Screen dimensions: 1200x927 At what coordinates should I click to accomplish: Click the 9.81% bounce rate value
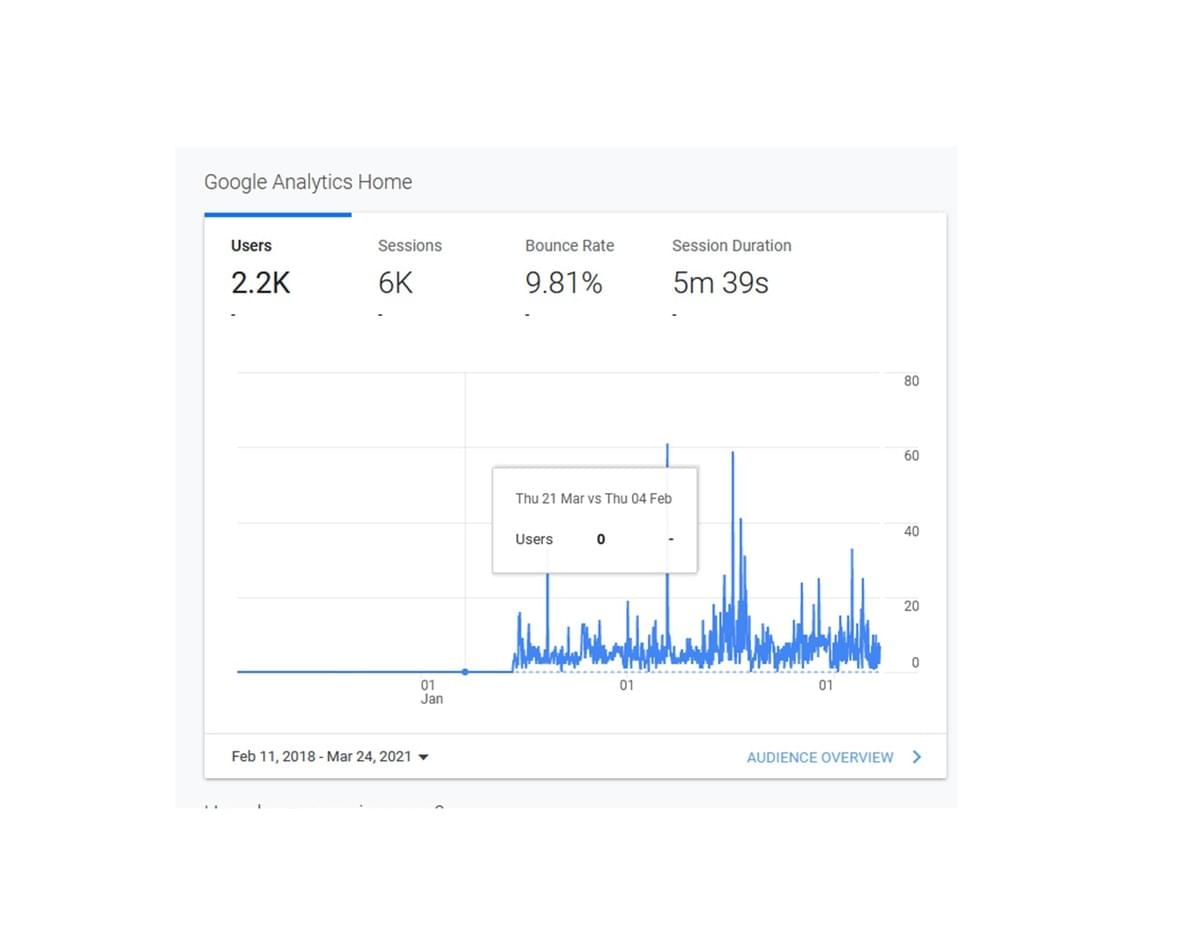coord(564,284)
